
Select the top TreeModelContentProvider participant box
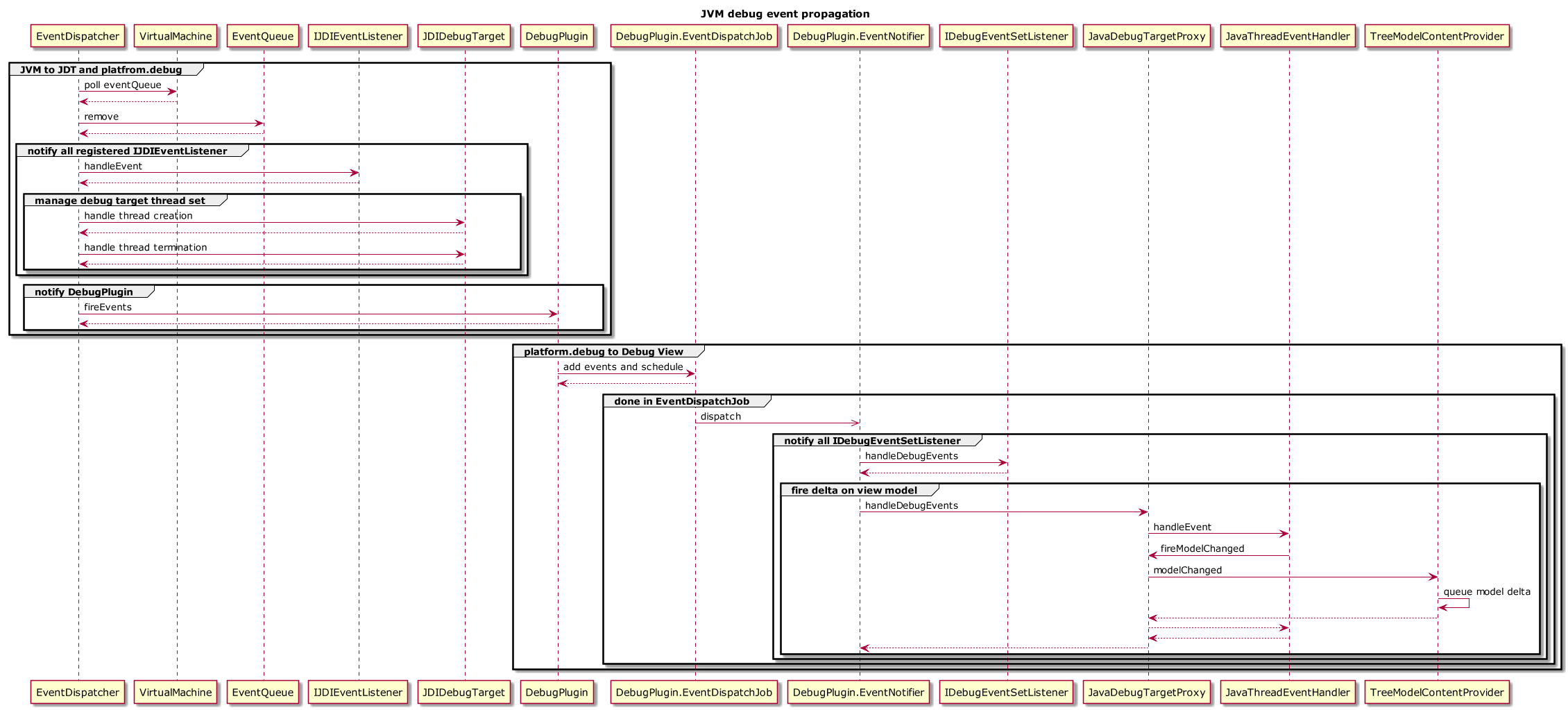(x=1437, y=36)
